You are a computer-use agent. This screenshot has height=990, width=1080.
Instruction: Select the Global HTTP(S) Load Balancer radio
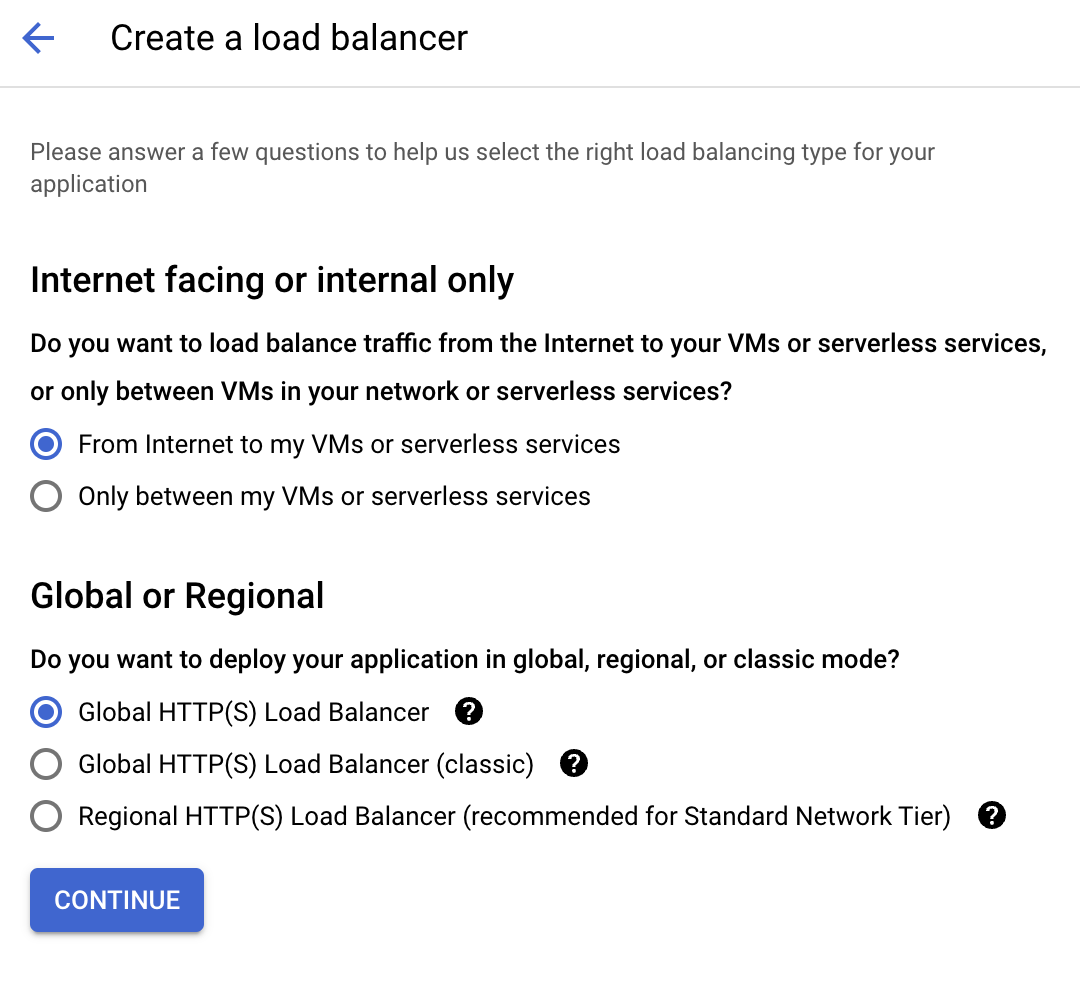(x=46, y=712)
